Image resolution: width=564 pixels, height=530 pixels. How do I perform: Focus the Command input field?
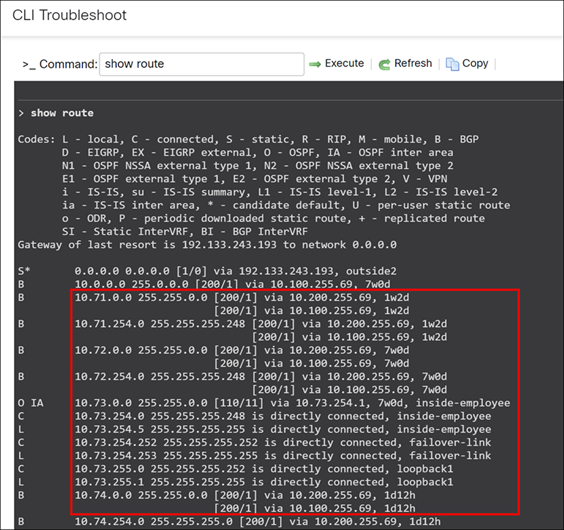(202, 64)
